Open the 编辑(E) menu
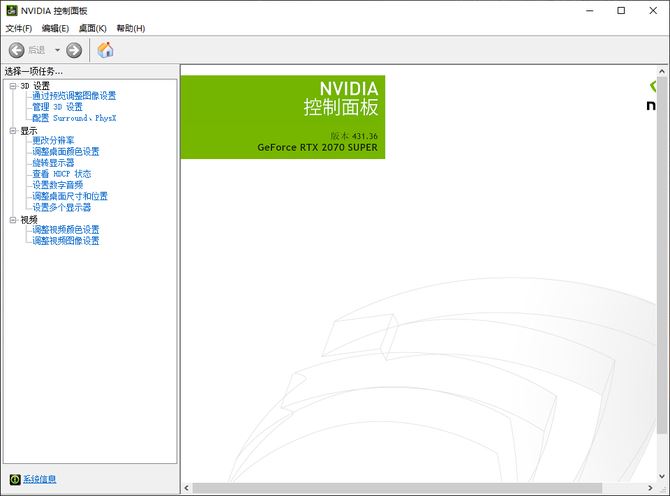Viewport: 670px width, 496px height. [x=56, y=28]
